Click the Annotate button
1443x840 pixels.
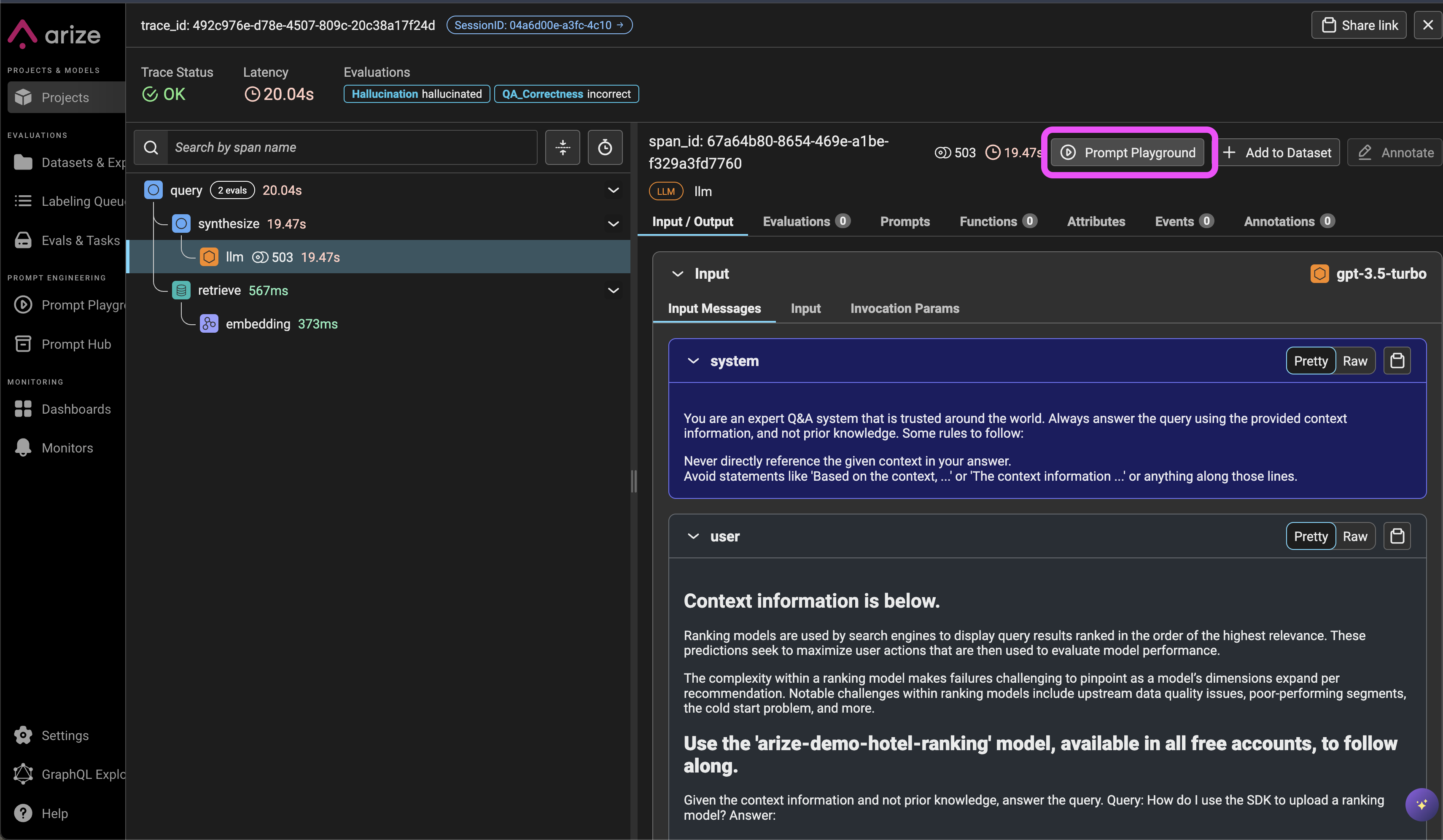click(1395, 152)
